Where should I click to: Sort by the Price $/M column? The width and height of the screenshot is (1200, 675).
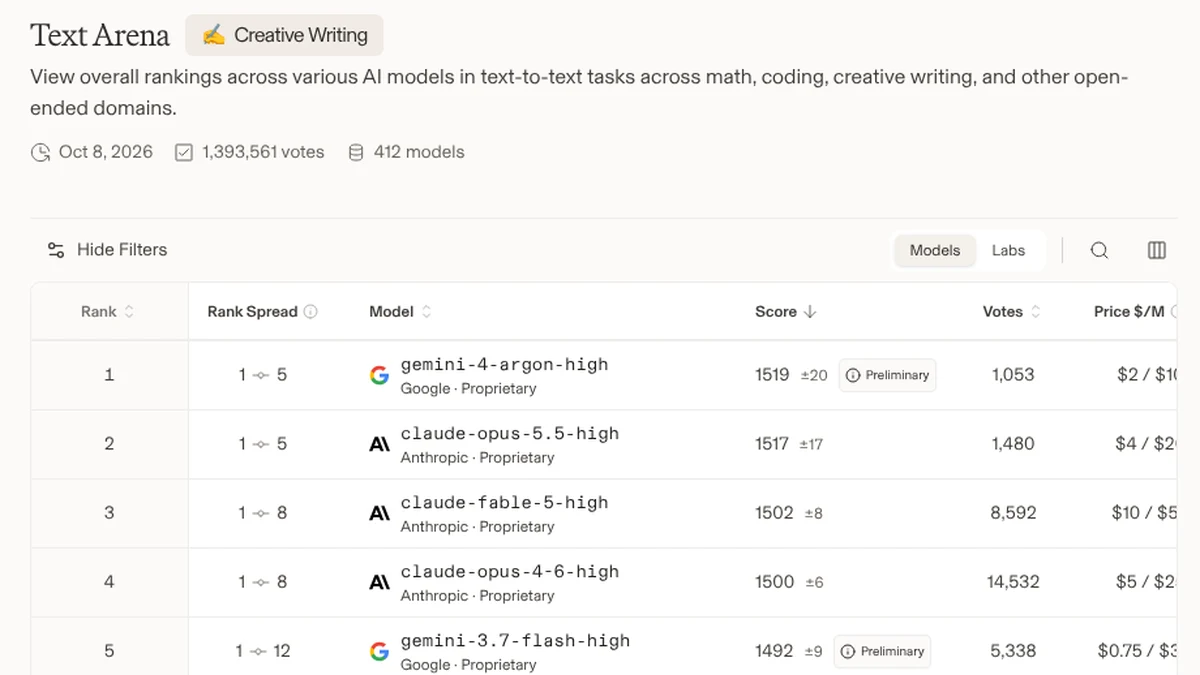1136,312
